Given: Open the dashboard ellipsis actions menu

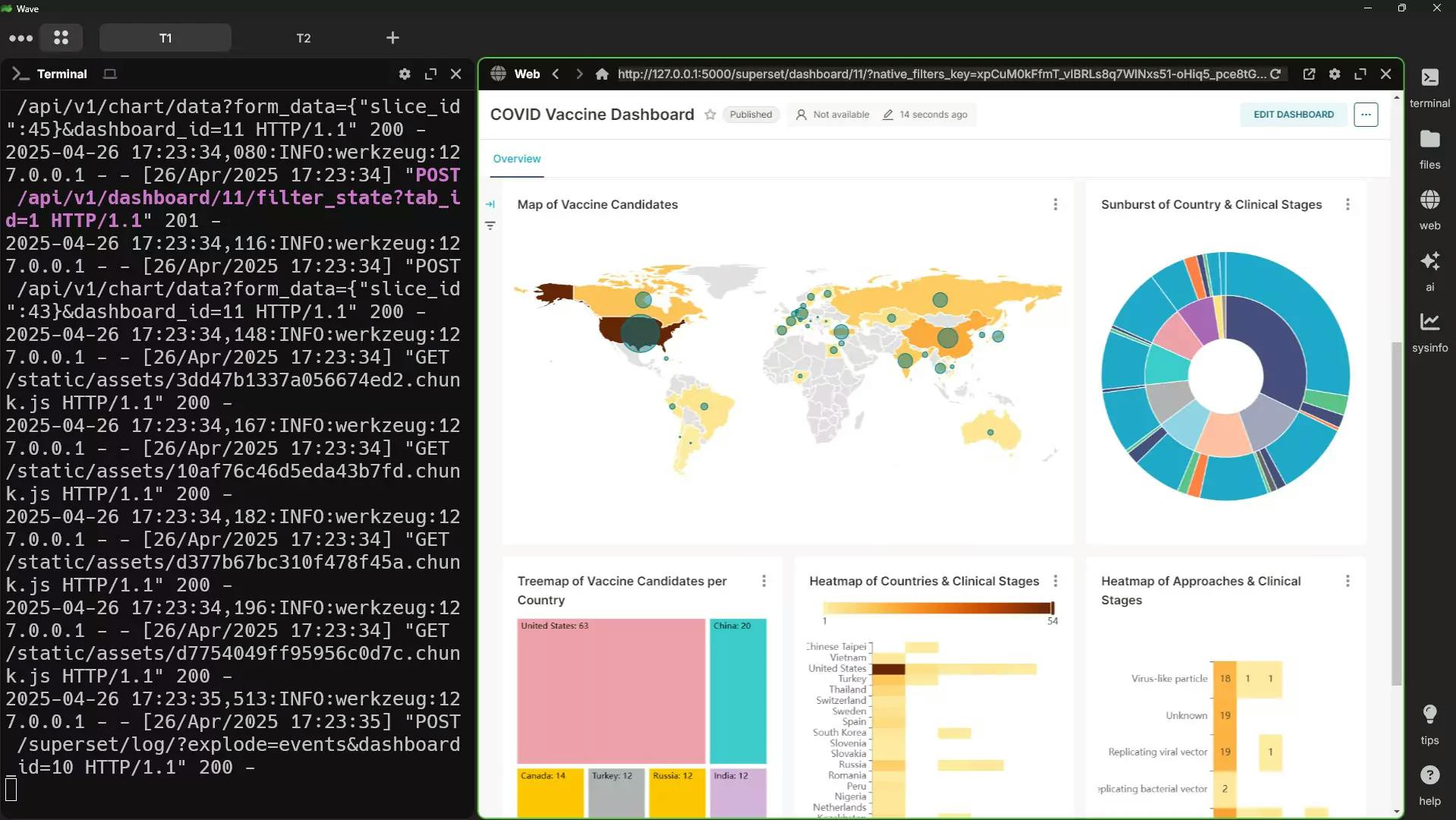Looking at the screenshot, I should point(1366,115).
